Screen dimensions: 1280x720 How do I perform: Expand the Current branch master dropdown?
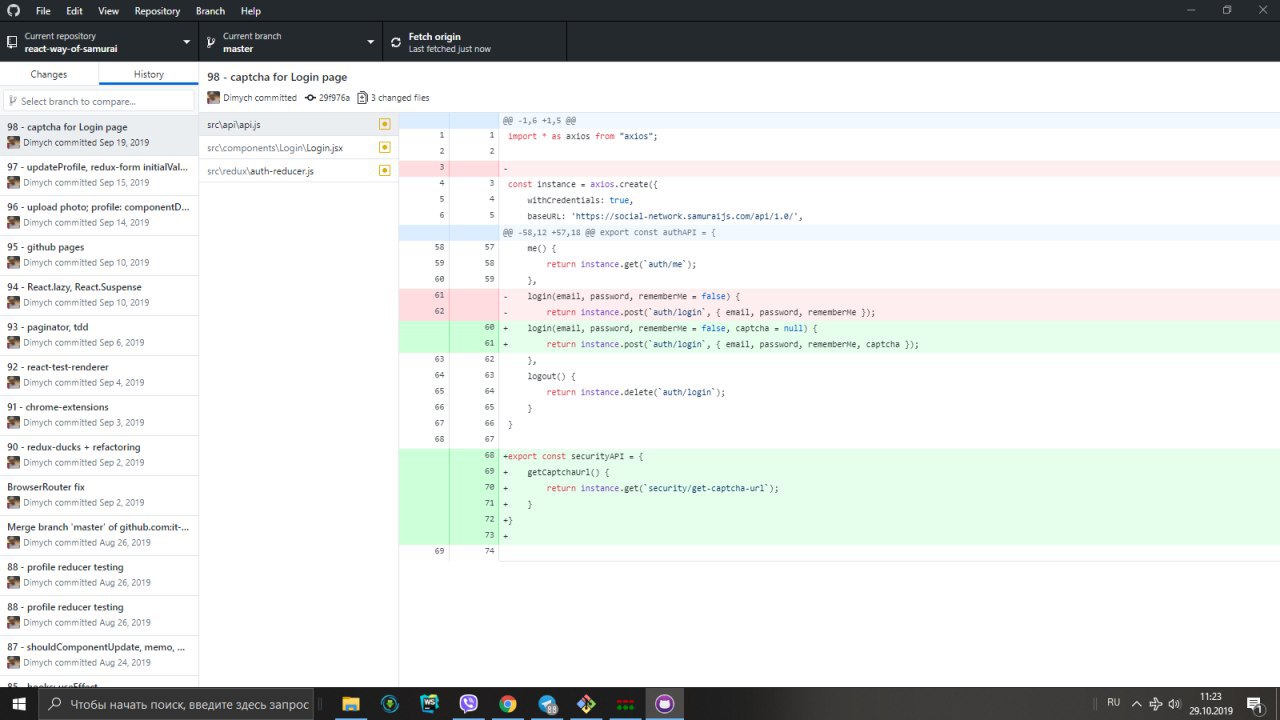click(x=289, y=42)
